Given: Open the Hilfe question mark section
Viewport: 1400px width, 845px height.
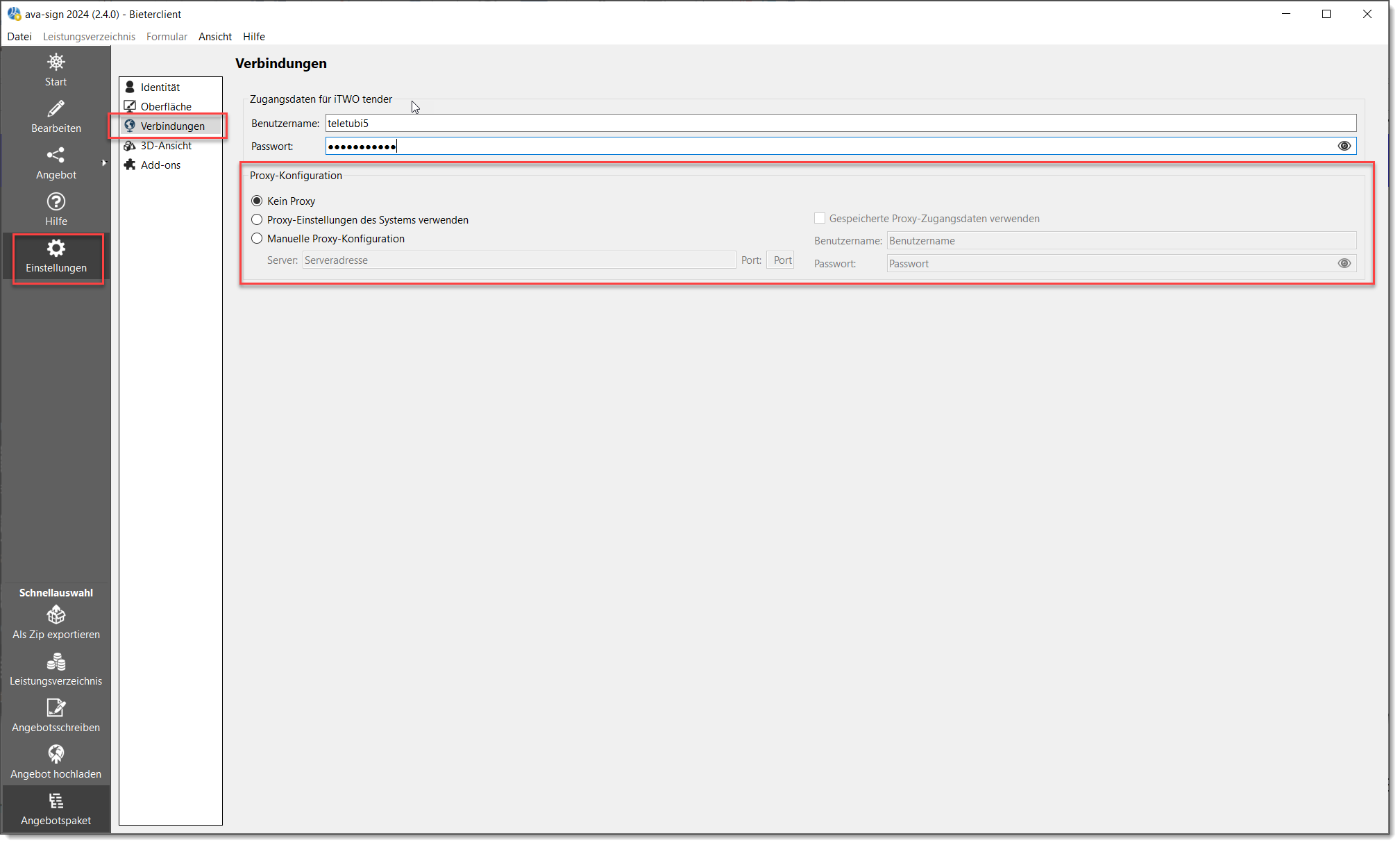Looking at the screenshot, I should tap(56, 210).
